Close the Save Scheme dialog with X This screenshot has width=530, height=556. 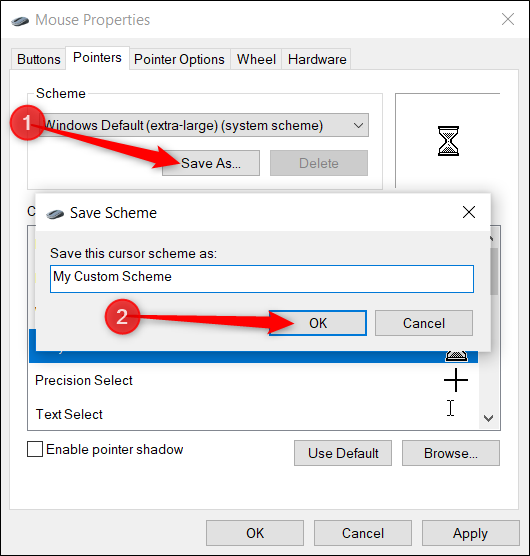pyautogui.click(x=469, y=212)
